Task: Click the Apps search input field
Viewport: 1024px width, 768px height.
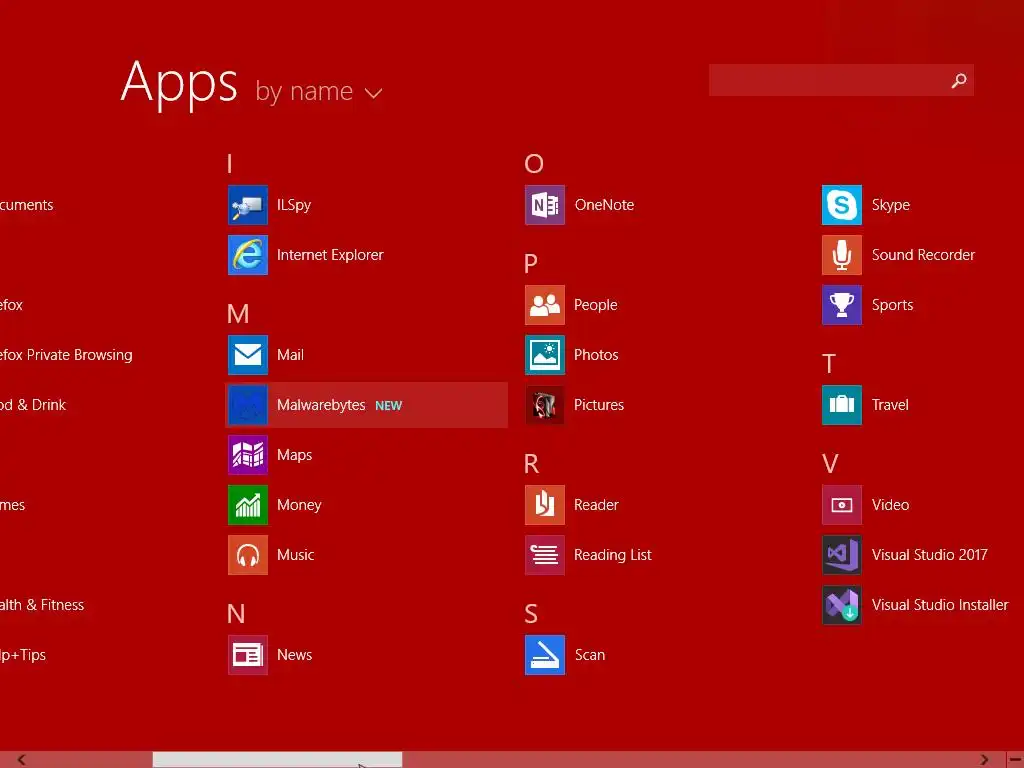Action: coord(841,80)
